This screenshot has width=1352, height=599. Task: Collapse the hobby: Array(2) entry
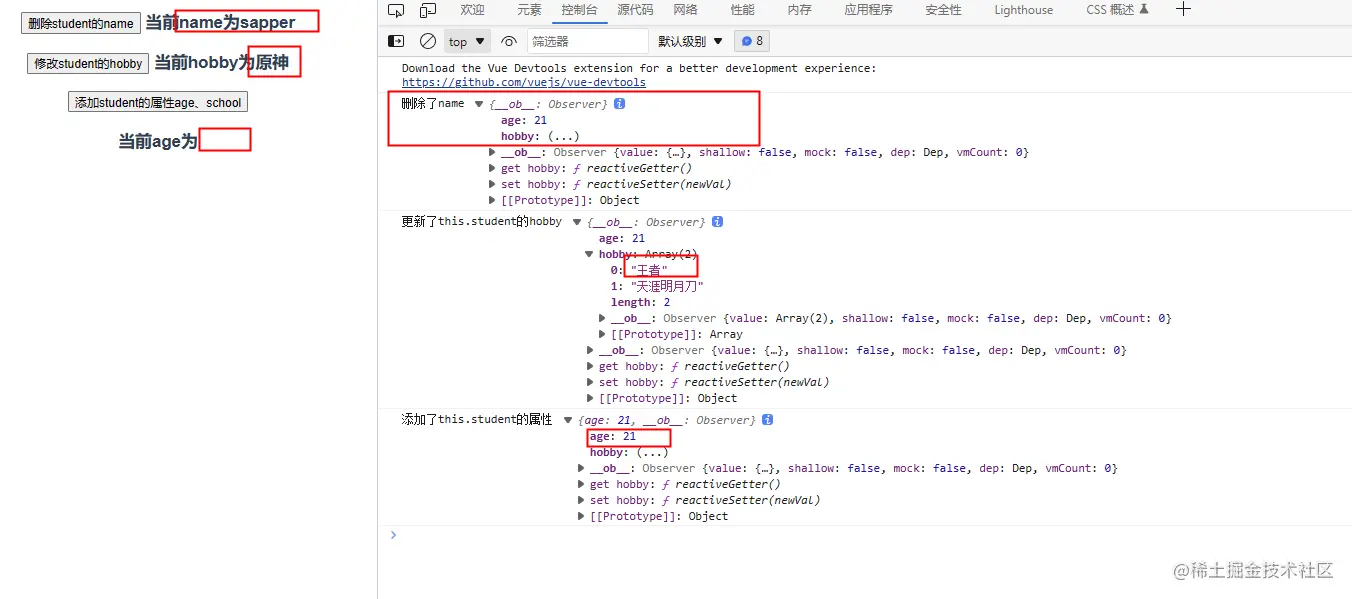(590, 254)
